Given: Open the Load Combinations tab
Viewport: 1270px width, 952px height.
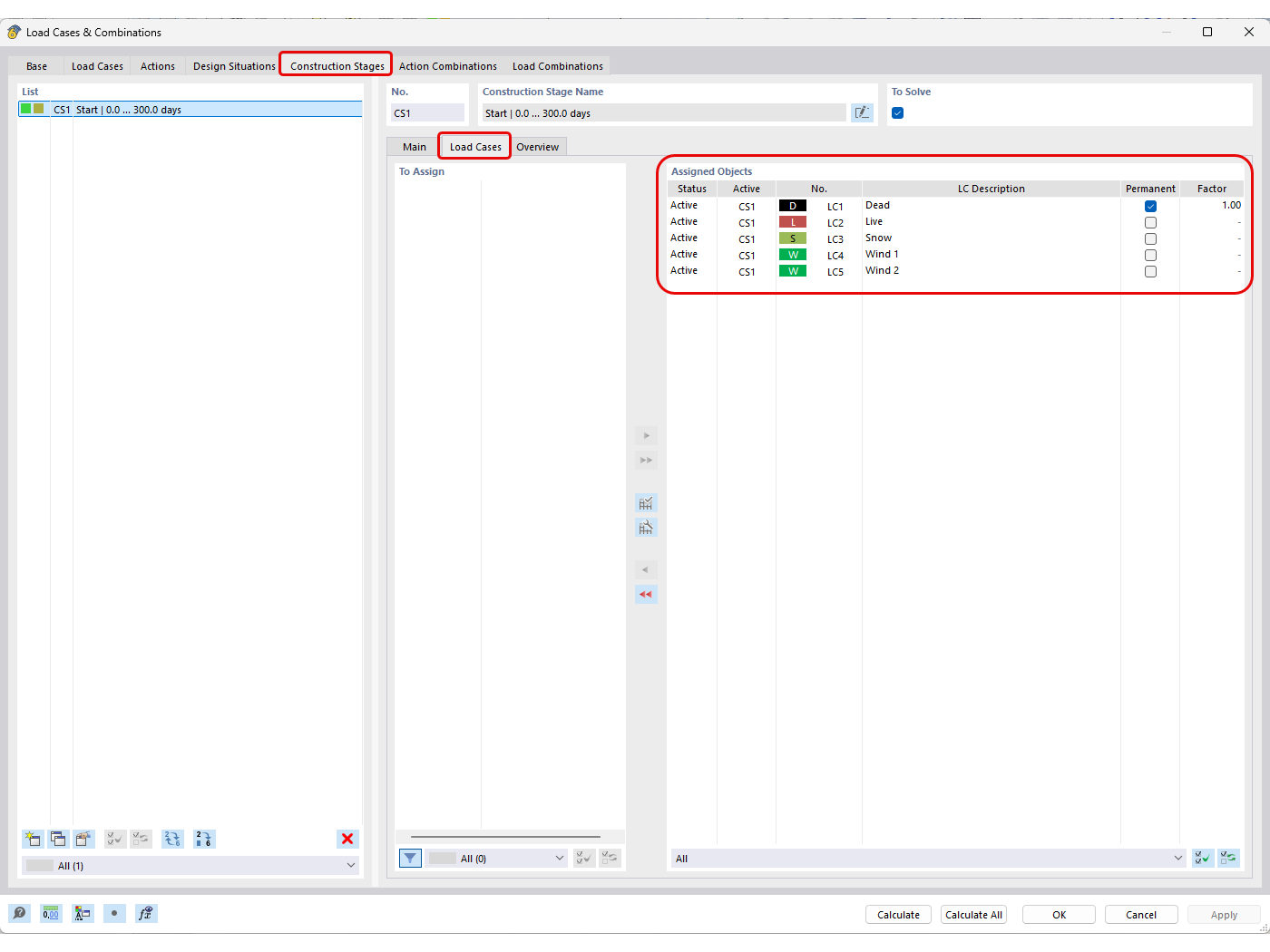Looking at the screenshot, I should click(558, 66).
